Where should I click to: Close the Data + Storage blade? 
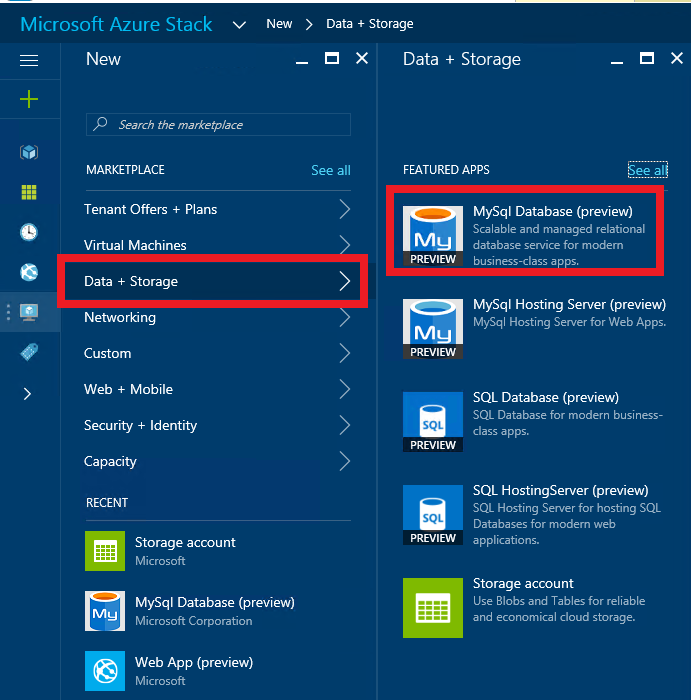[x=677, y=58]
